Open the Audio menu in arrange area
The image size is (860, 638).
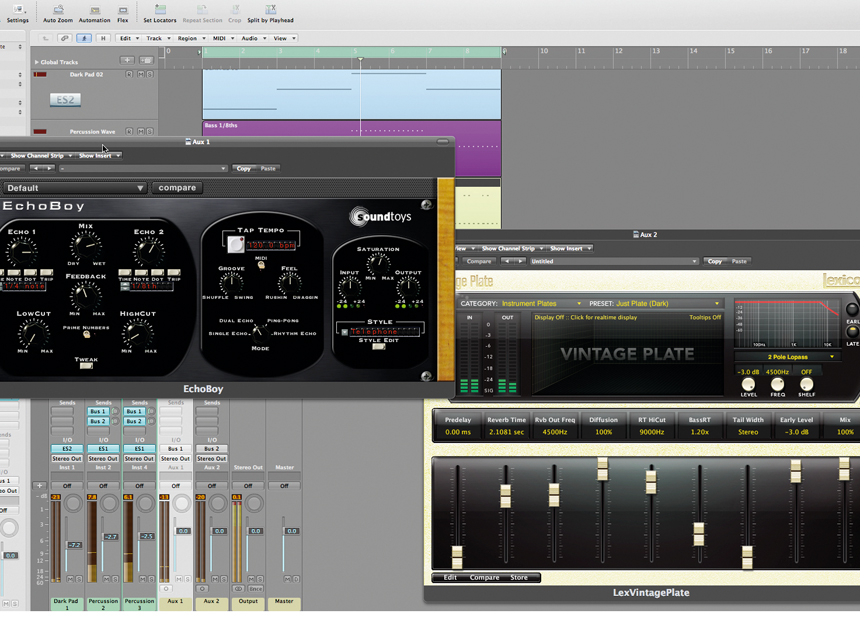[x=251, y=38]
